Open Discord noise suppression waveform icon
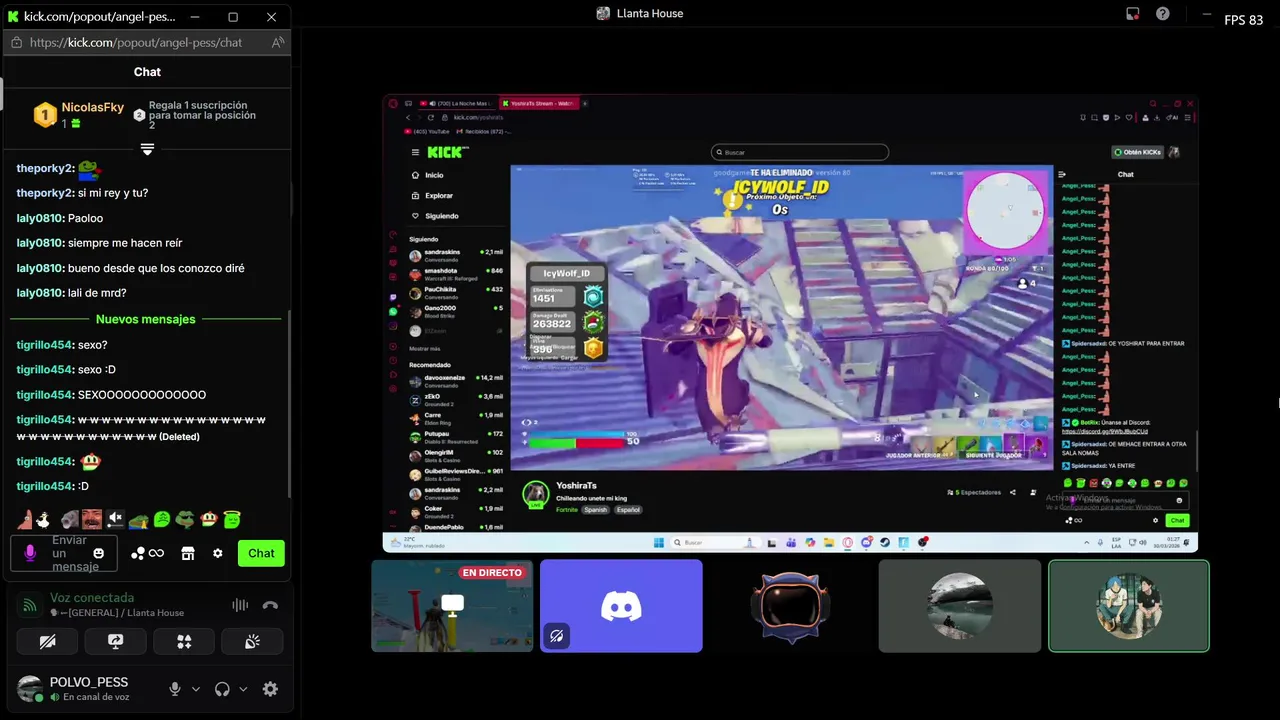The image size is (1280, 720). (240, 605)
